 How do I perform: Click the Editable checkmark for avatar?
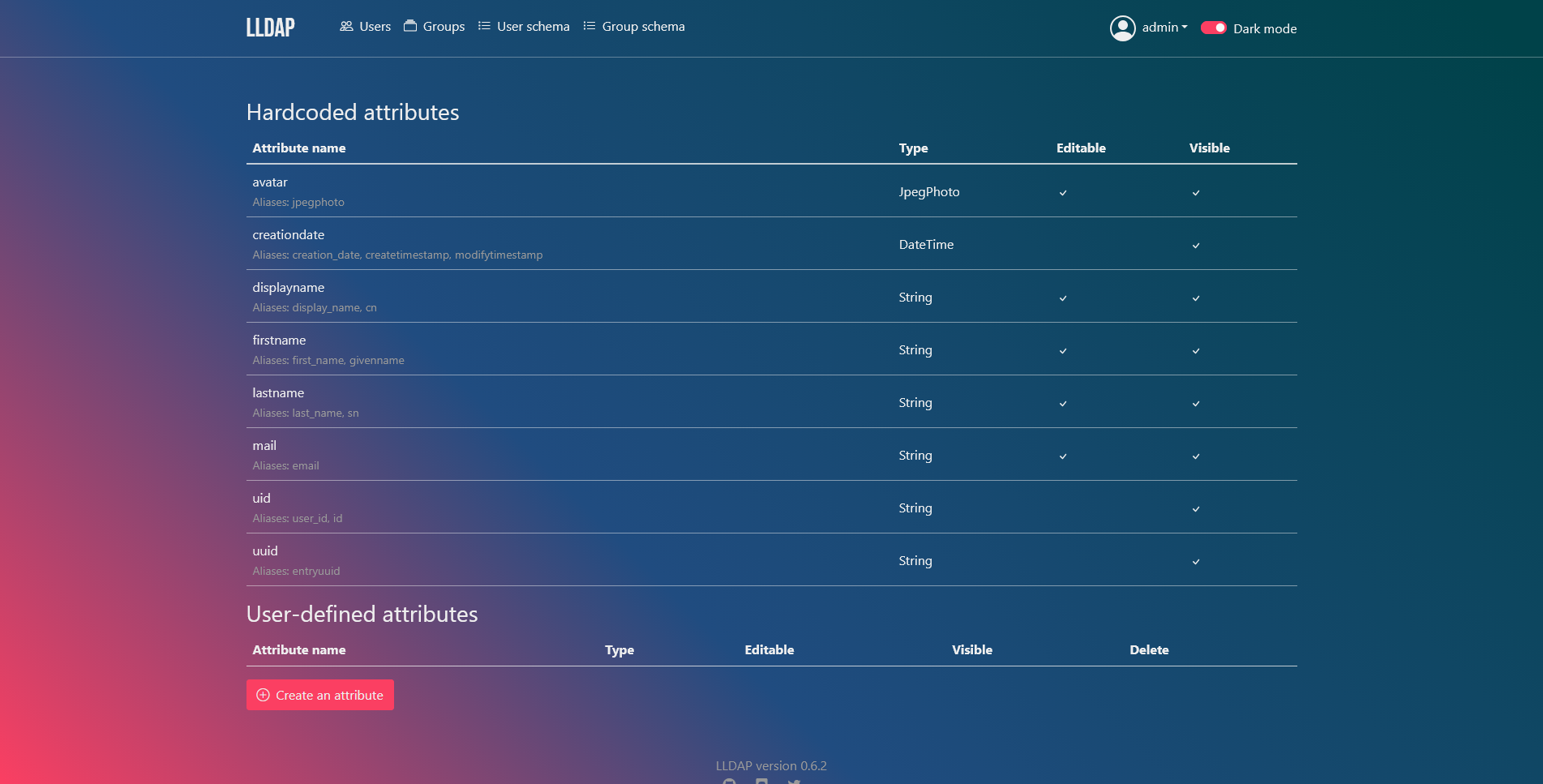(1063, 193)
